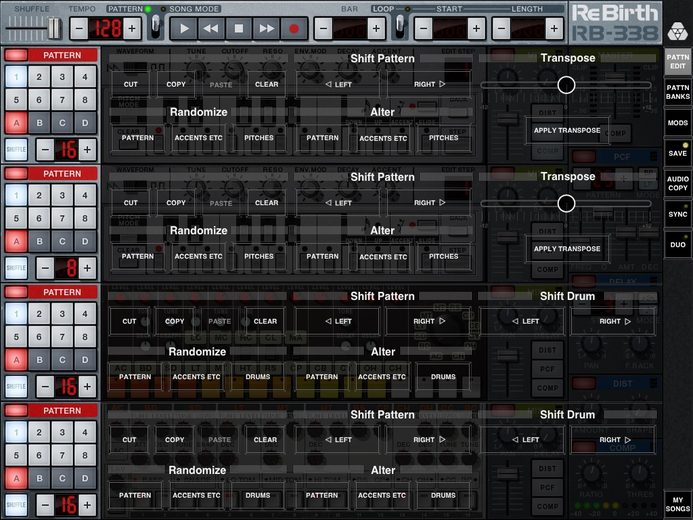
Task: Shift first synth pattern Right
Action: 429,84
